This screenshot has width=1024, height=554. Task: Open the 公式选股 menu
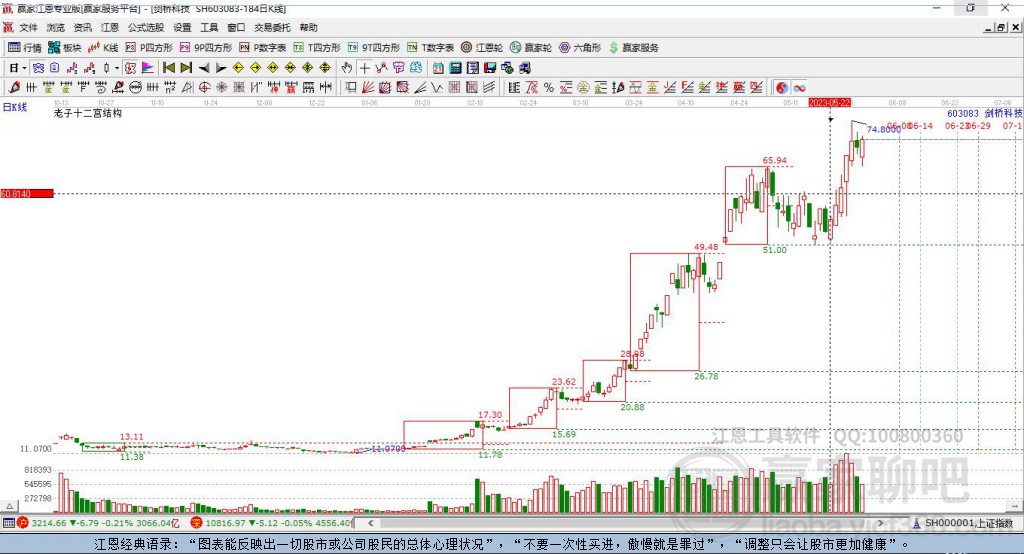click(146, 27)
